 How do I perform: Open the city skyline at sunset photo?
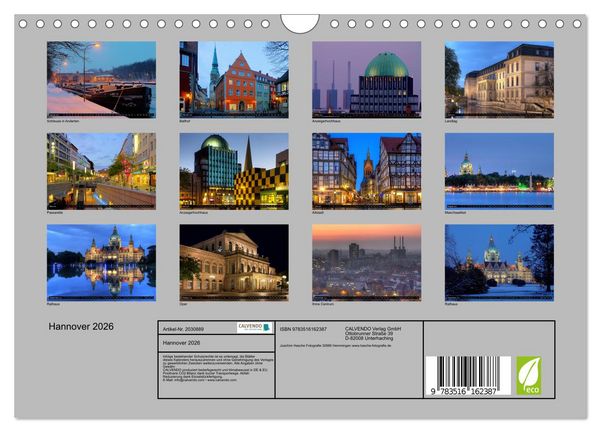click(367, 262)
